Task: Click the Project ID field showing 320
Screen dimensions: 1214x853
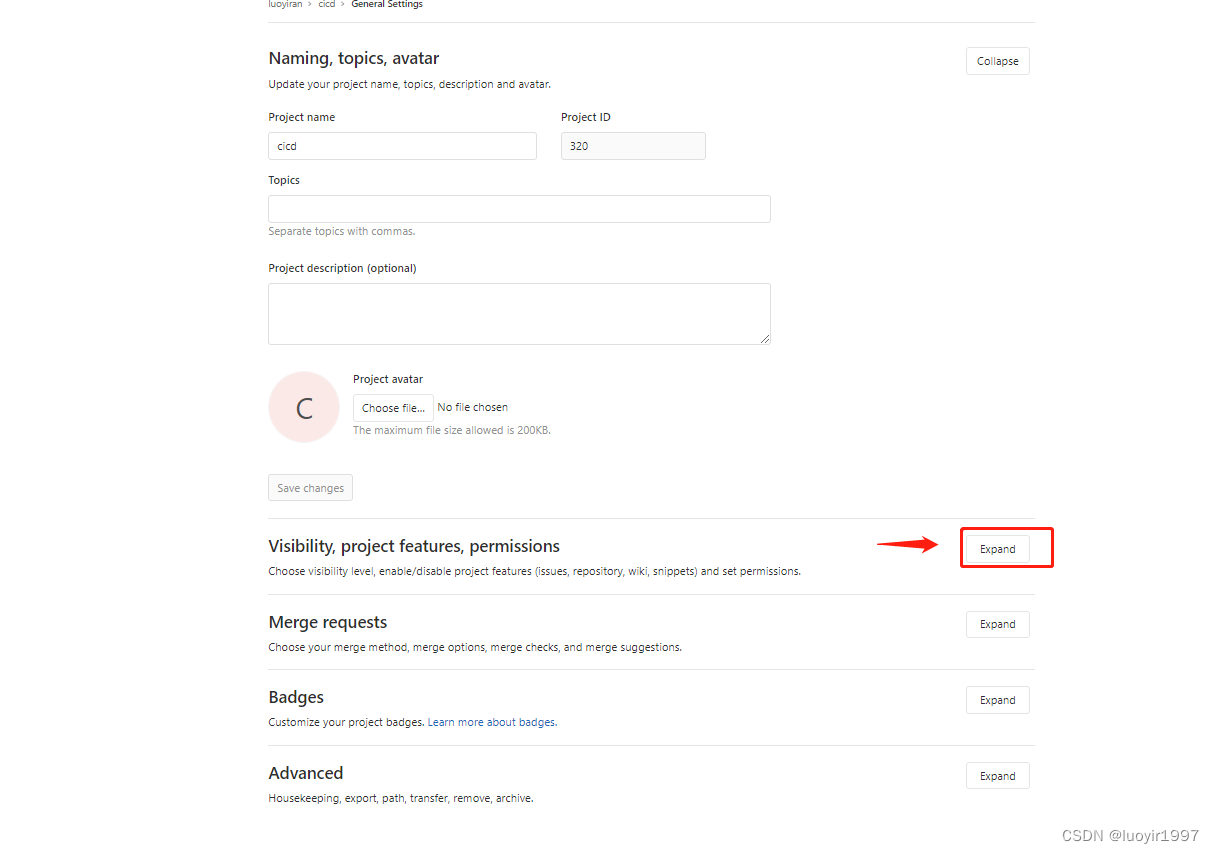Action: point(633,146)
